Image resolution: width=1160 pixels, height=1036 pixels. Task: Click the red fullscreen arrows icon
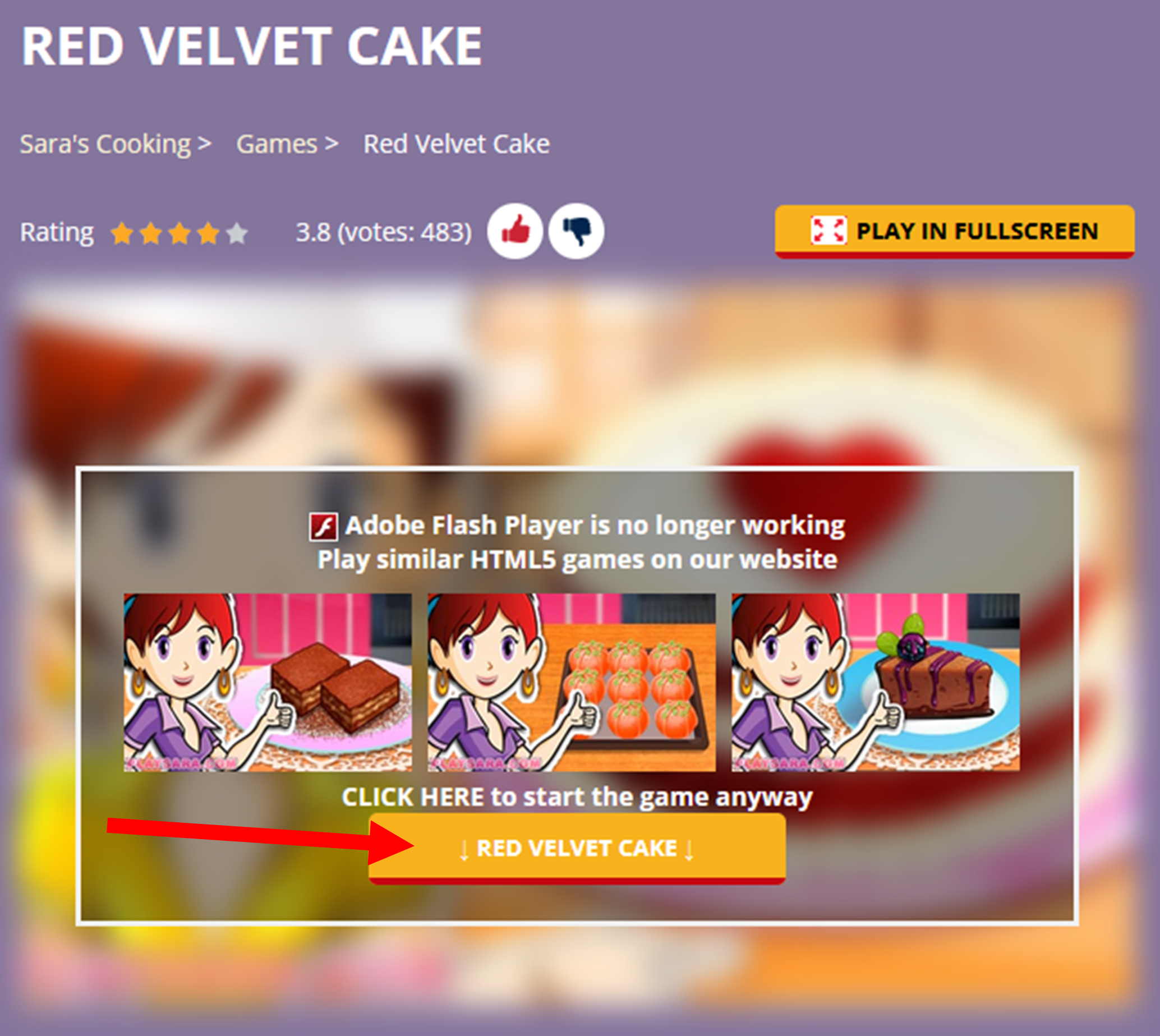coord(828,231)
